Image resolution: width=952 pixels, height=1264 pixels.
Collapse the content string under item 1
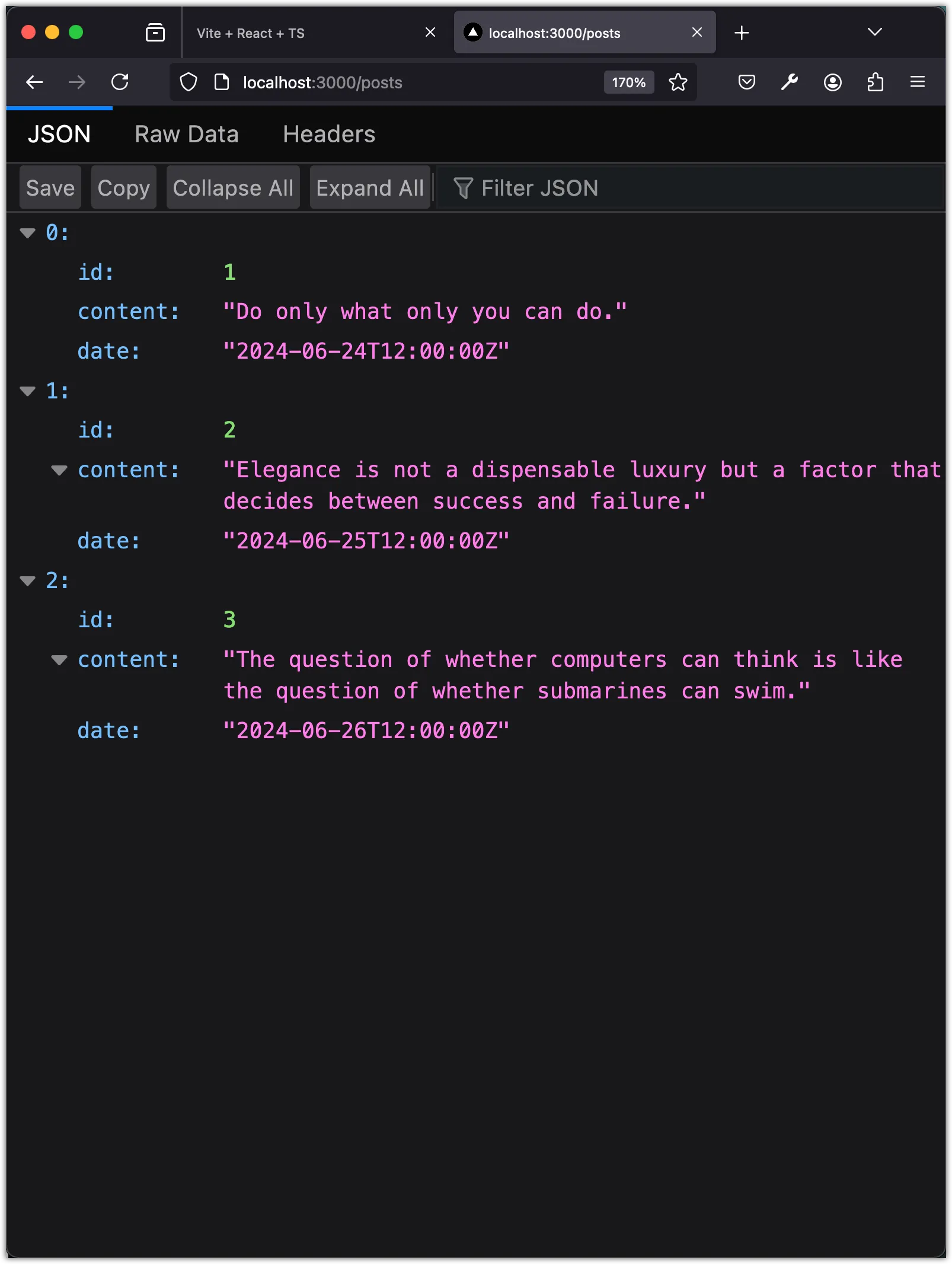(59, 470)
